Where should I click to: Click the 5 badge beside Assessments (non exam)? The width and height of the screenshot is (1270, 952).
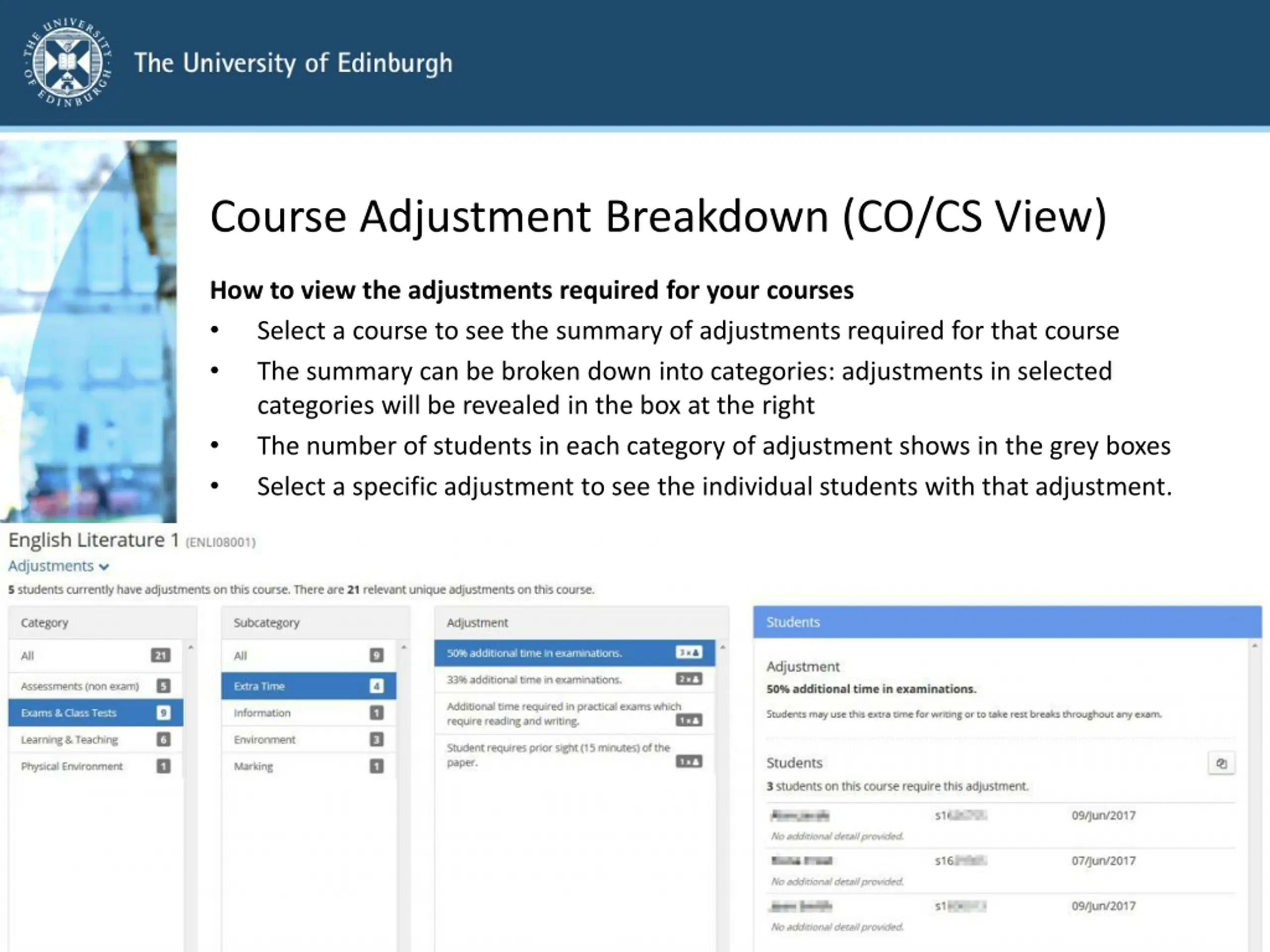coord(164,686)
